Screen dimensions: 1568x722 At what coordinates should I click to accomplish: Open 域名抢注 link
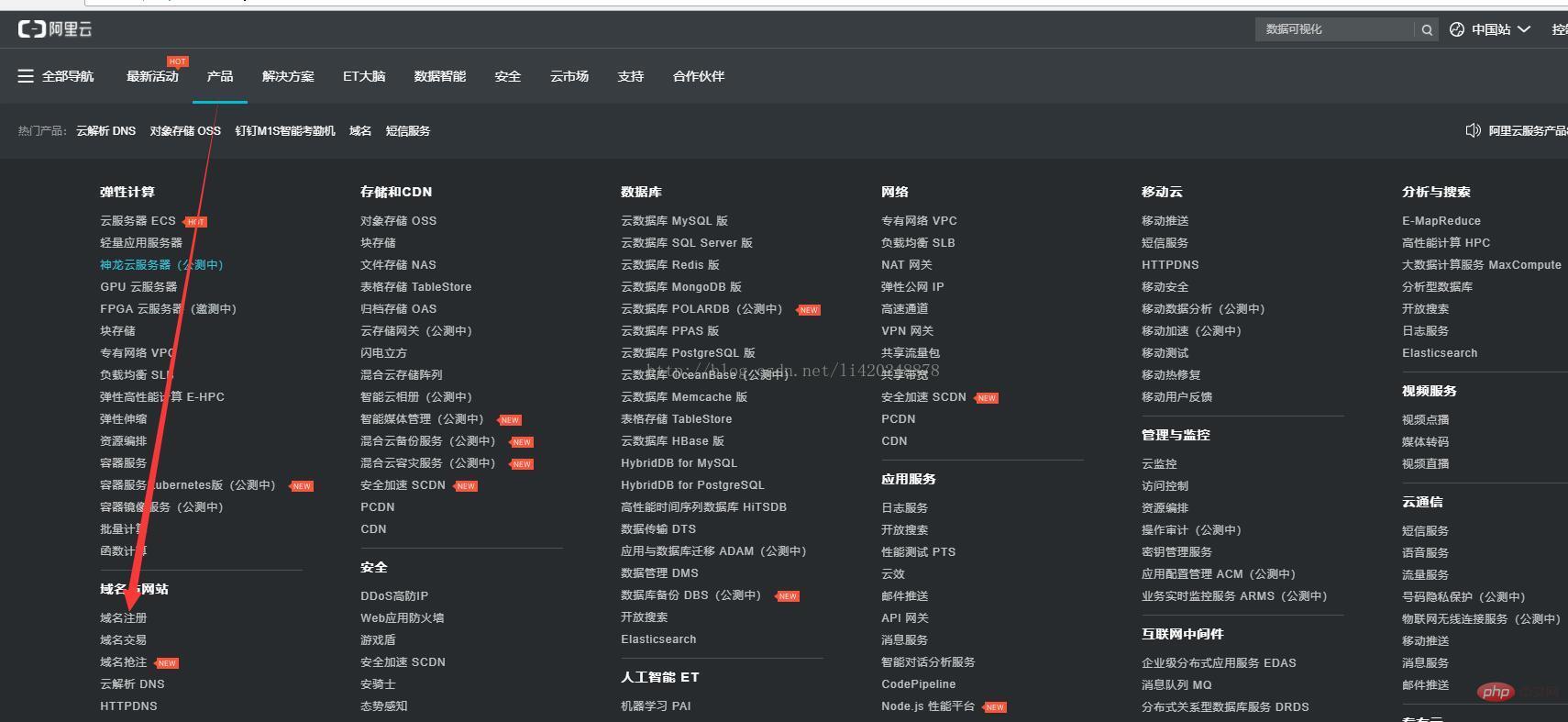(124, 662)
